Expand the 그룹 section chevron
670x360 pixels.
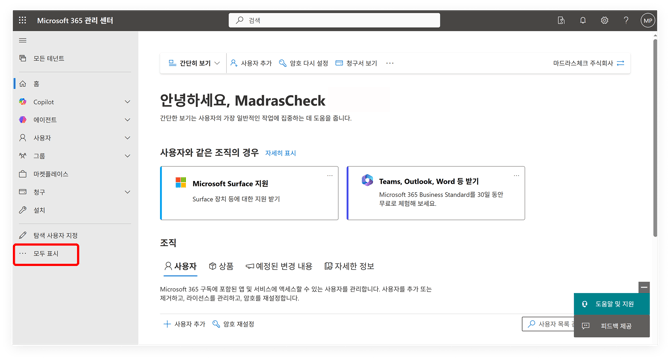point(127,156)
